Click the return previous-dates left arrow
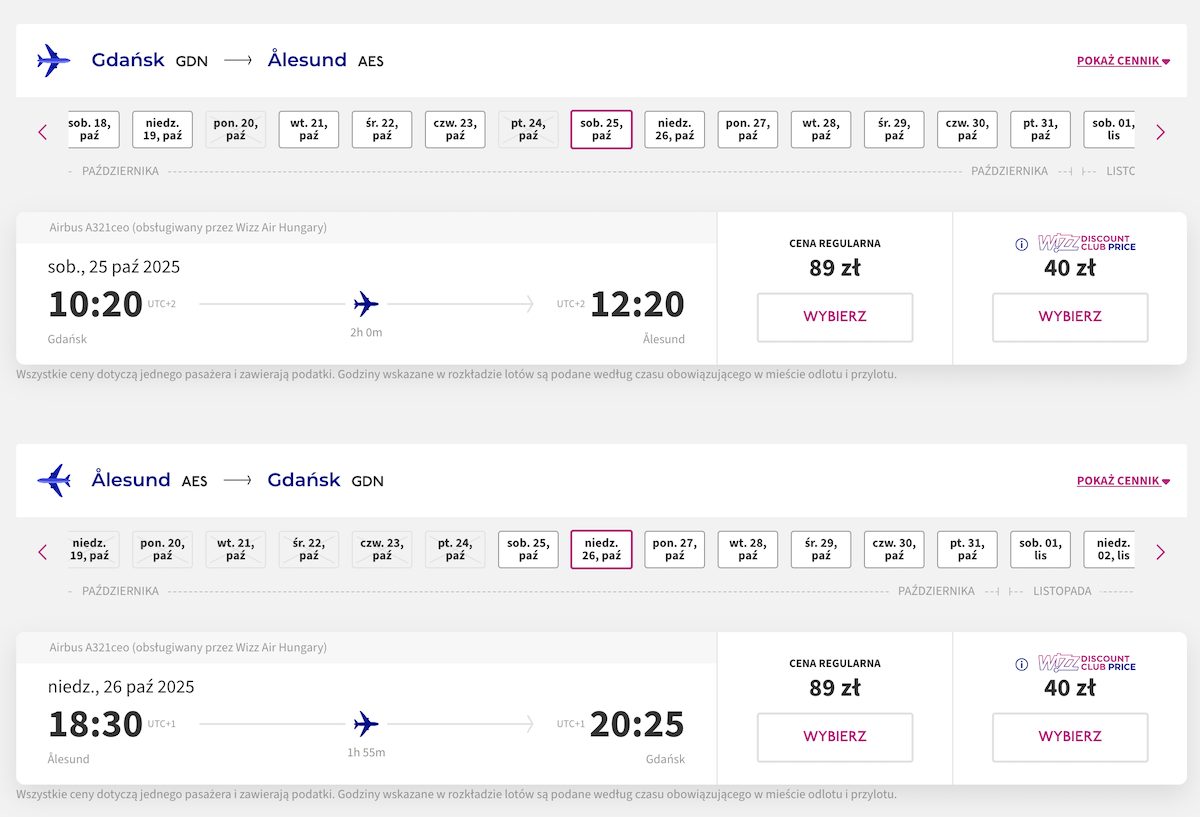The width and height of the screenshot is (1200, 817). tap(42, 551)
